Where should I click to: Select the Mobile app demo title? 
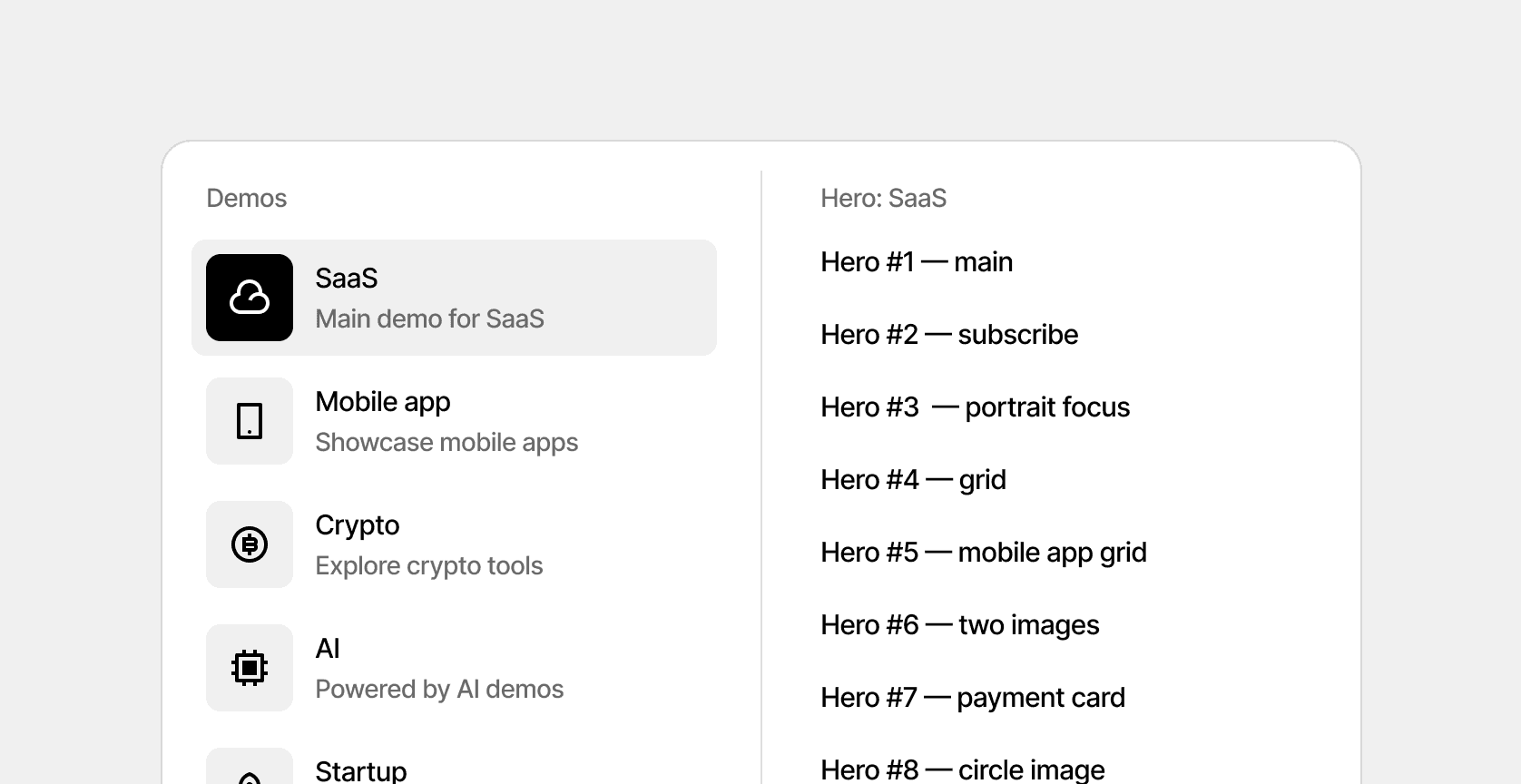point(383,402)
